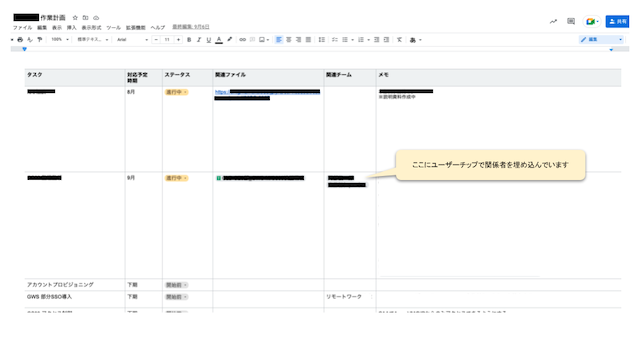Click the アカウントプロビジョニング task cell
Image resolution: width=640 pixels, height=360 pixels.
point(75,285)
